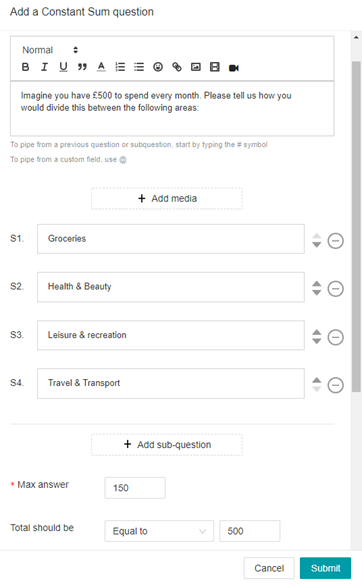Insert a numbered list
The image size is (362, 585).
pos(120,67)
